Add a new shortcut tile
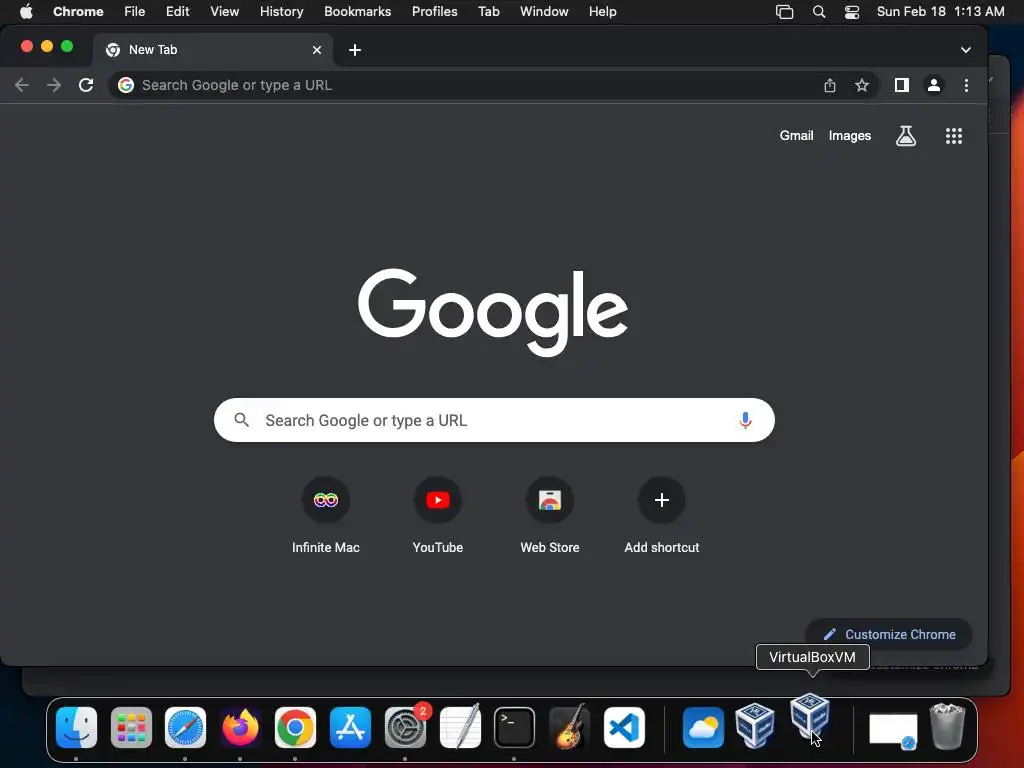The height and width of the screenshot is (768, 1024). pos(662,516)
